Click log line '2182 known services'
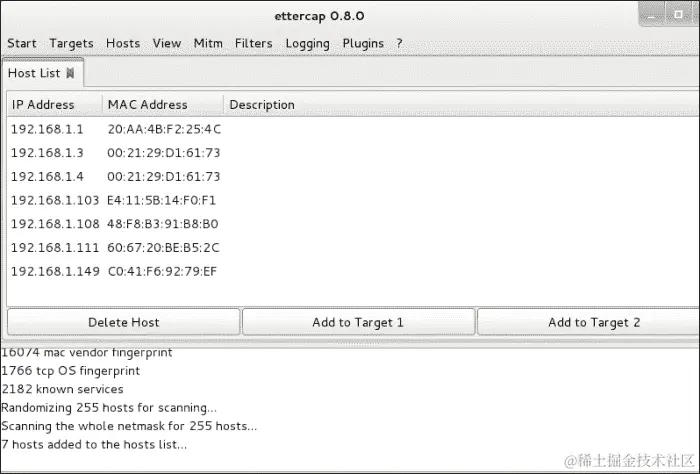This screenshot has height=474, width=700. click(x=62, y=389)
